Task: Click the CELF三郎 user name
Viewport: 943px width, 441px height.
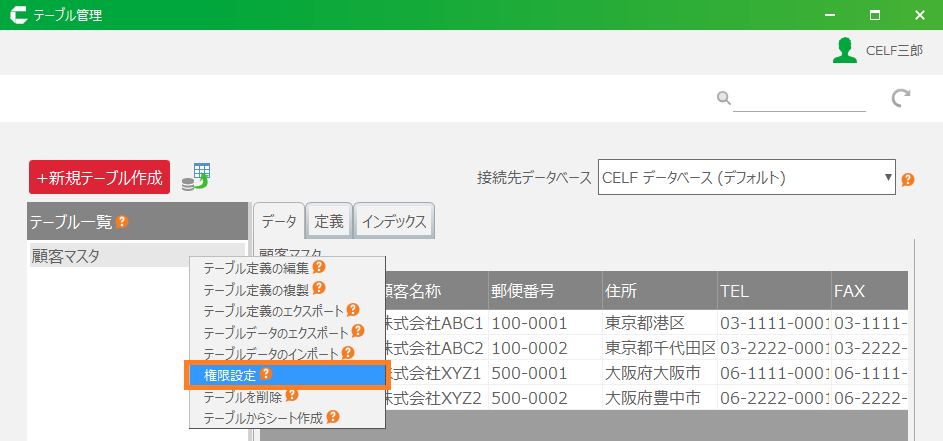Action: point(894,51)
